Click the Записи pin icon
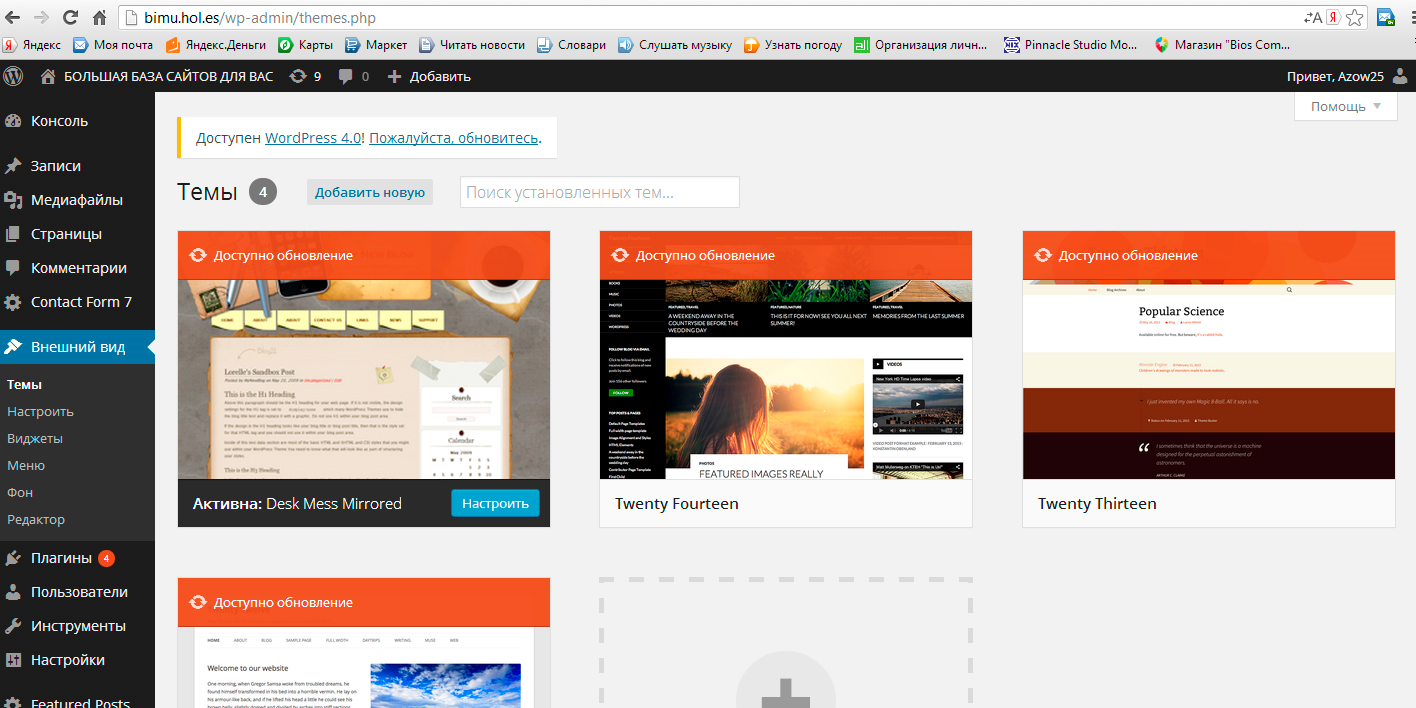The width and height of the screenshot is (1416, 708). [13, 166]
